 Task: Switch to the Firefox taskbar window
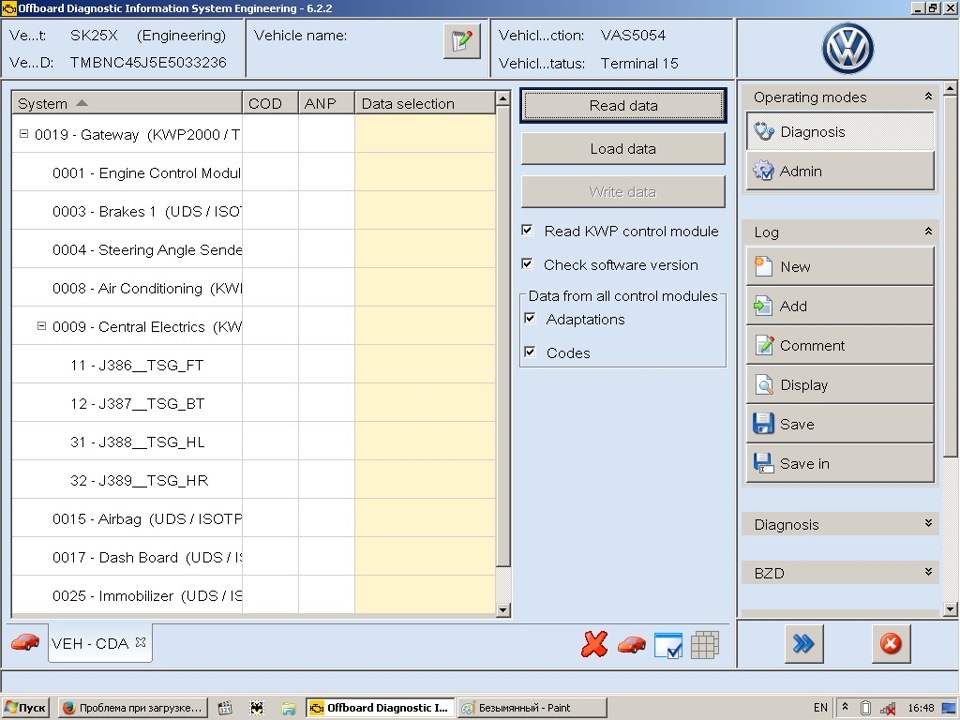(x=133, y=708)
